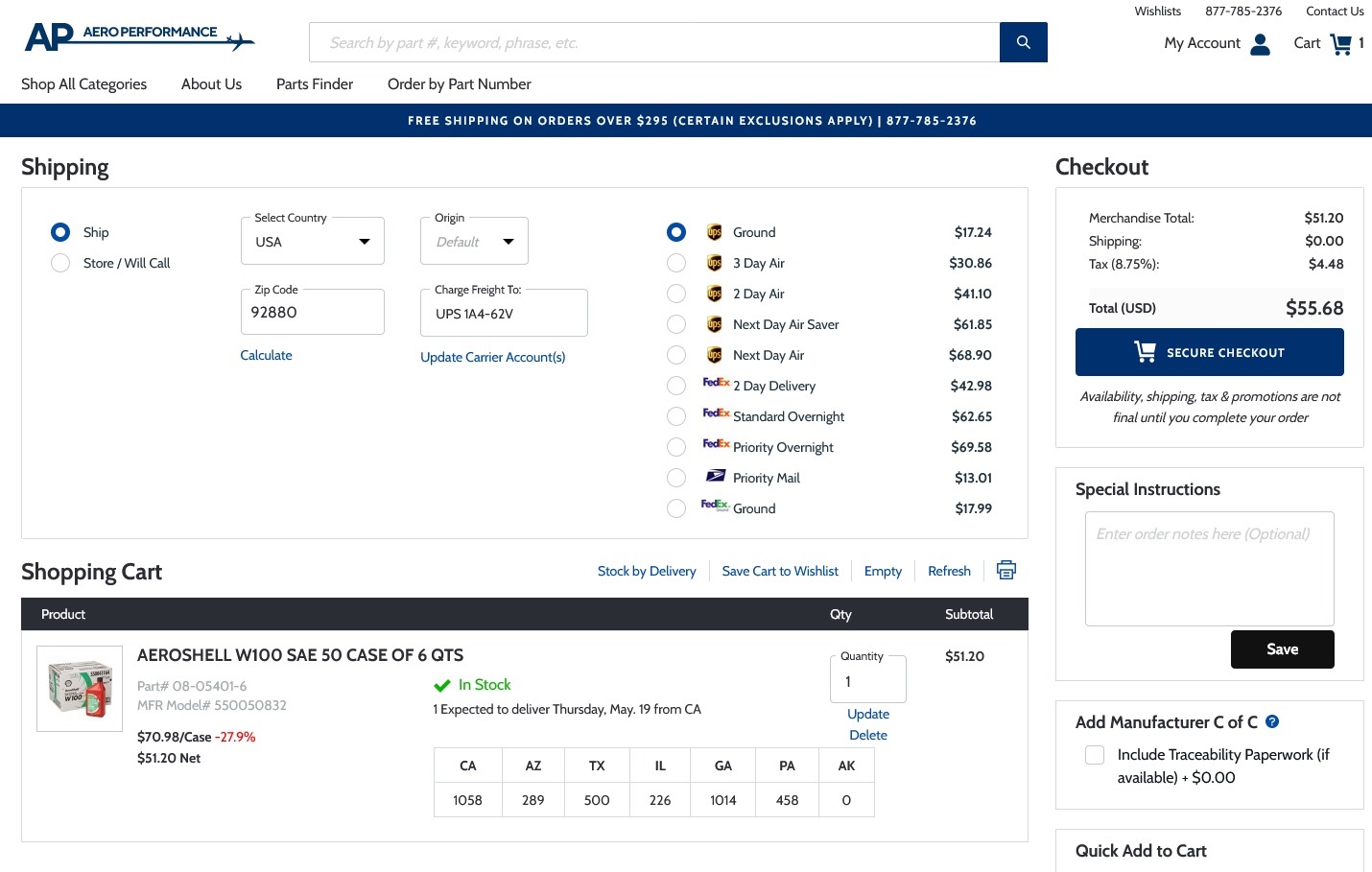Click the CA stock value 1058
The image size is (1372, 872).
pyautogui.click(x=467, y=800)
